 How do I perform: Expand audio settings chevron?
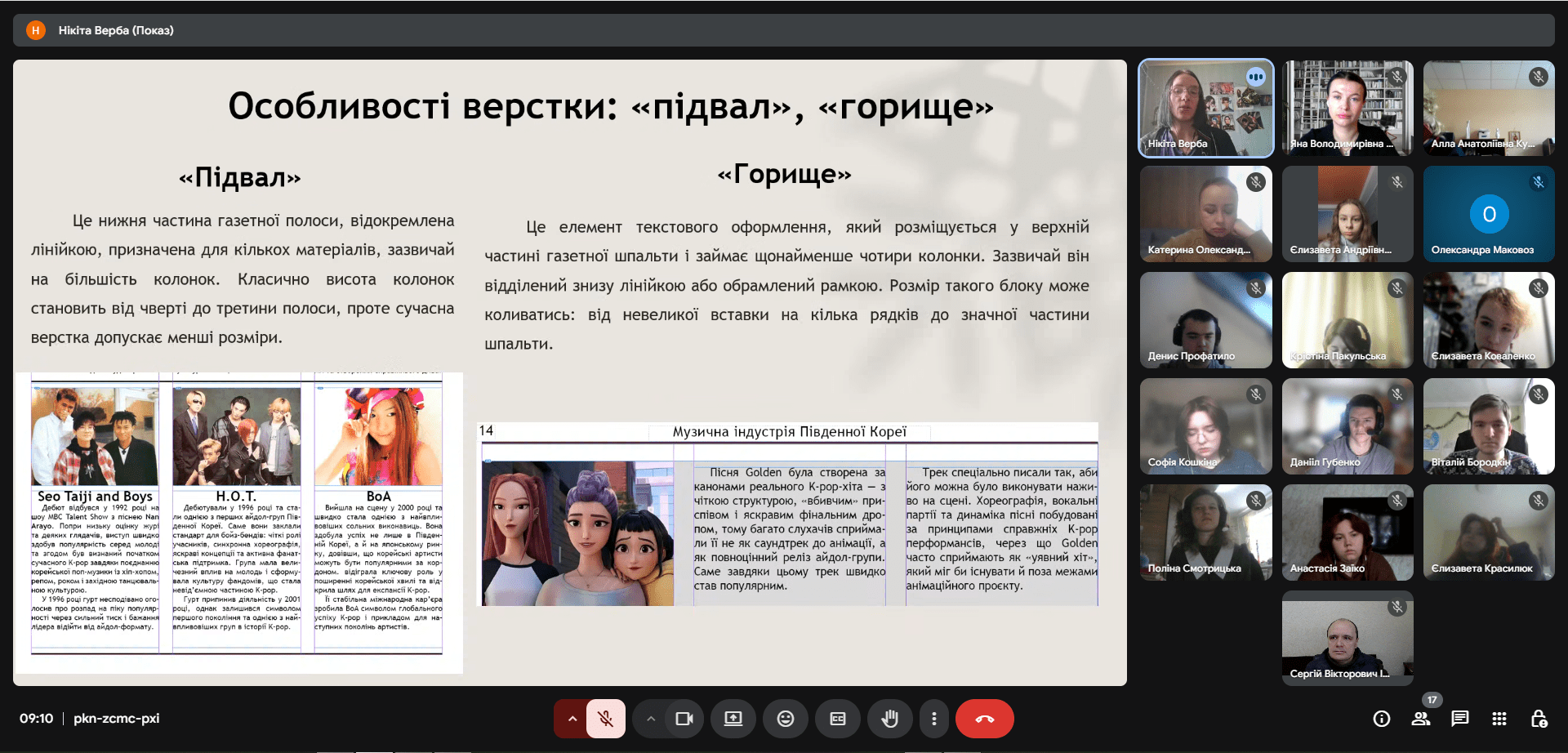(572, 719)
